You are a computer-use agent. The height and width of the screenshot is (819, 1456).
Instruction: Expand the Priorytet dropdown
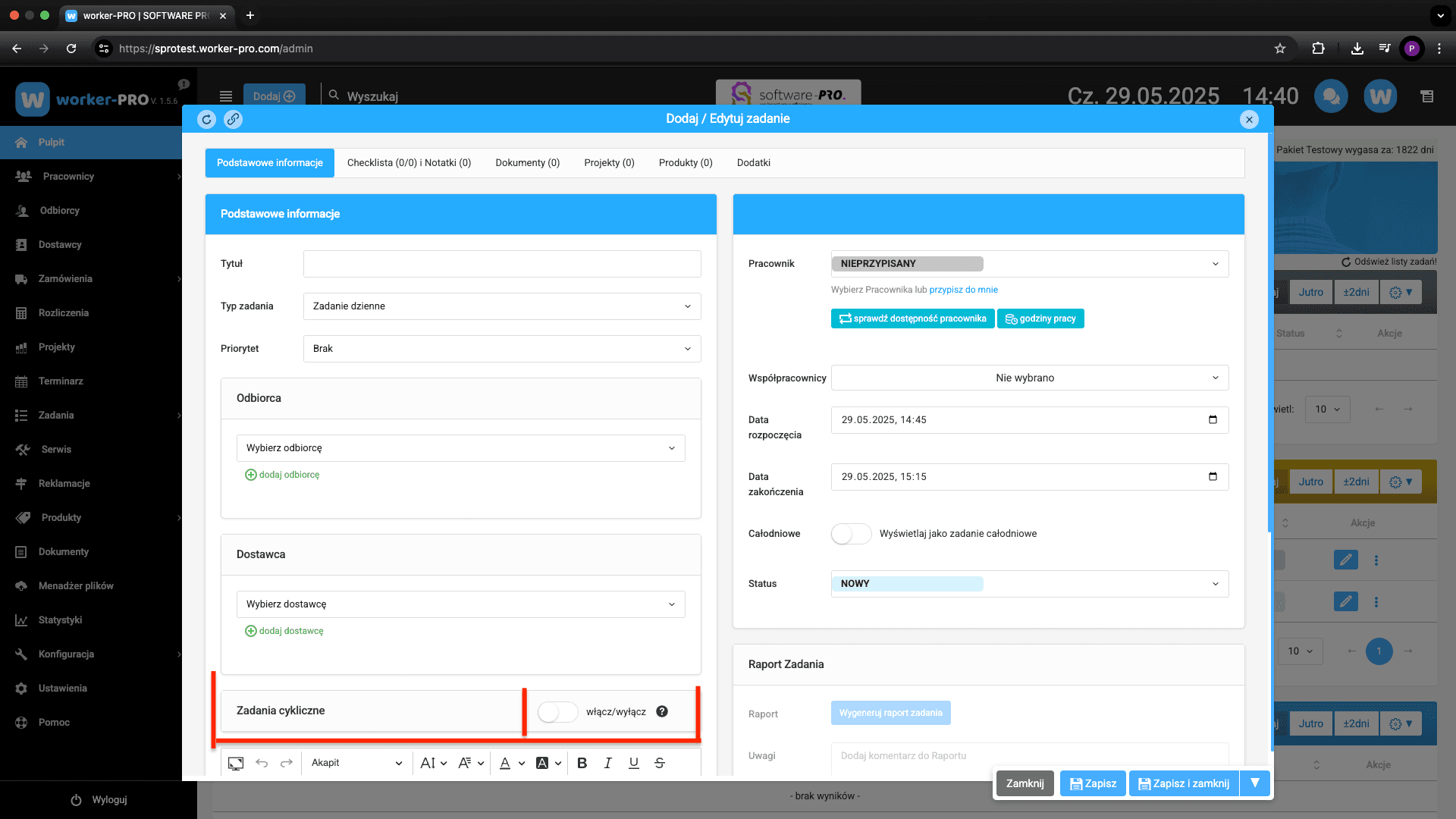[502, 349]
